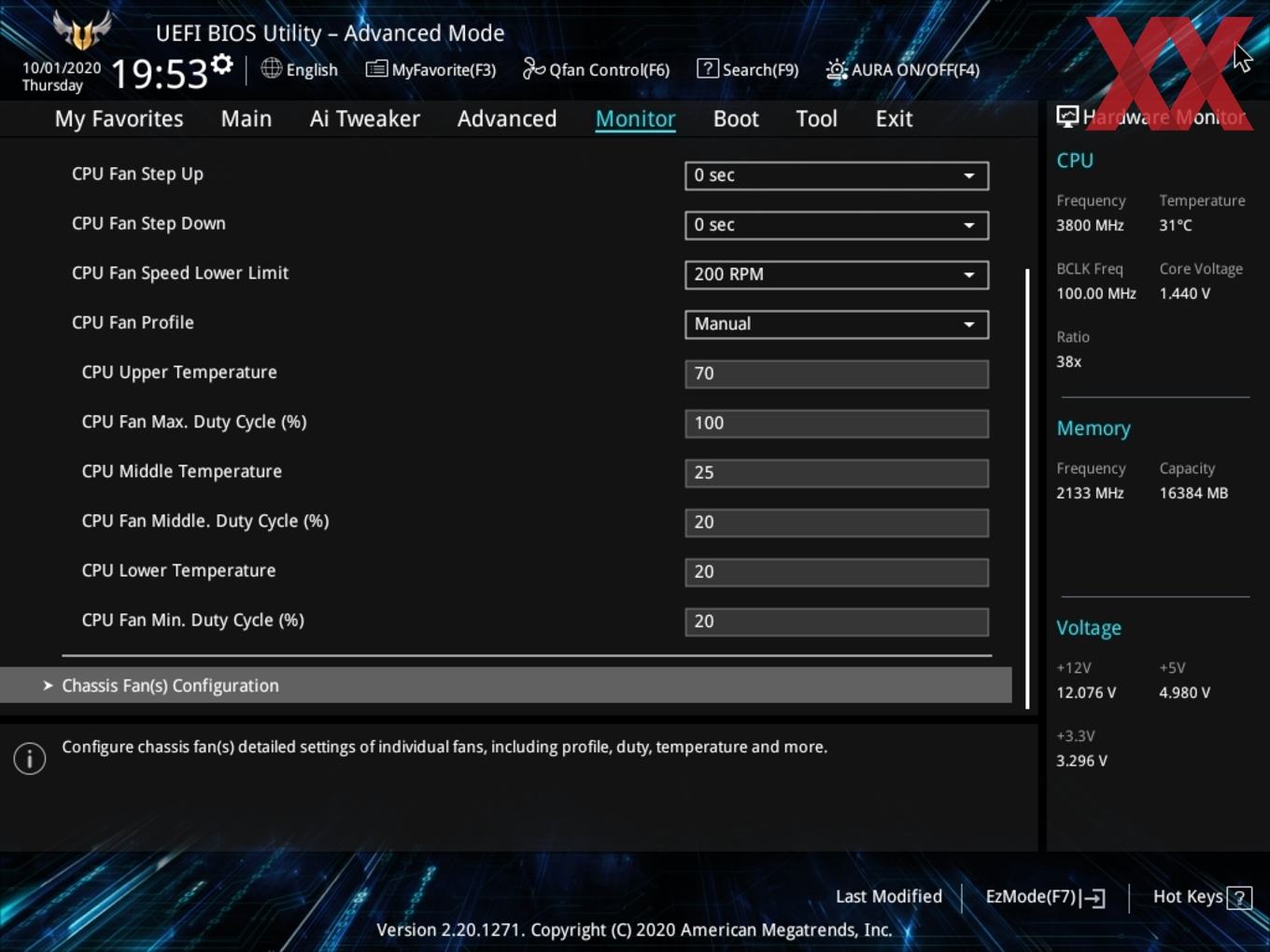Toggle AURA ON/OFF(F4)
The height and width of the screenshot is (952, 1270).
903,69
